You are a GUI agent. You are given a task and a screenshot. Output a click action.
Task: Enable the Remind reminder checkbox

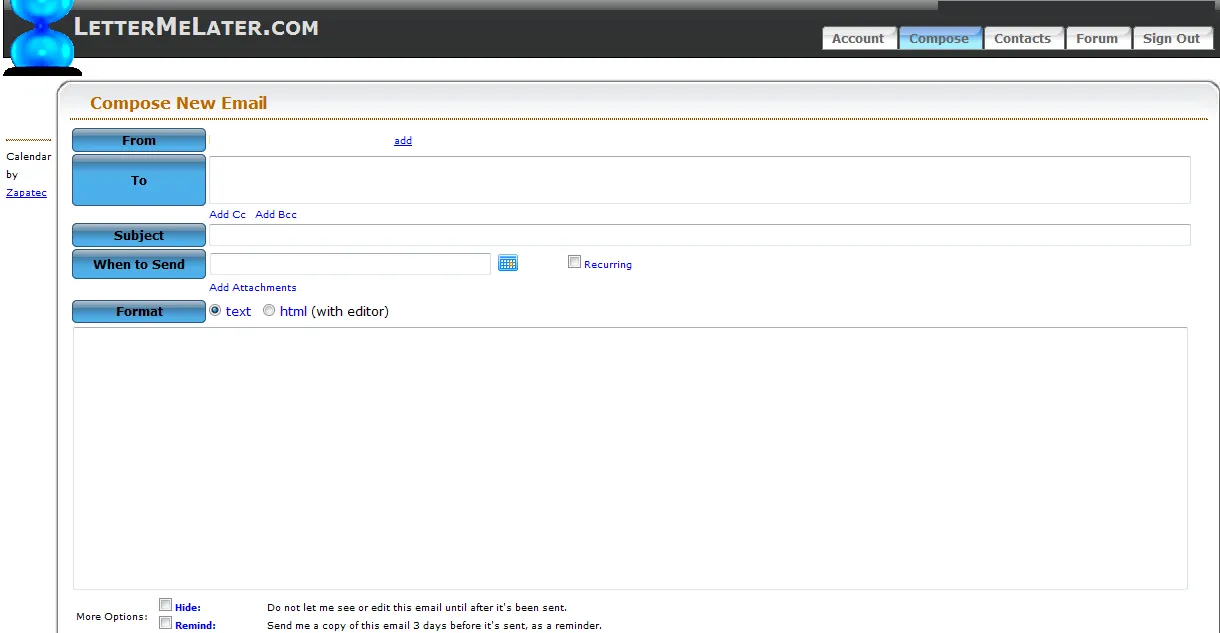pyautogui.click(x=165, y=622)
